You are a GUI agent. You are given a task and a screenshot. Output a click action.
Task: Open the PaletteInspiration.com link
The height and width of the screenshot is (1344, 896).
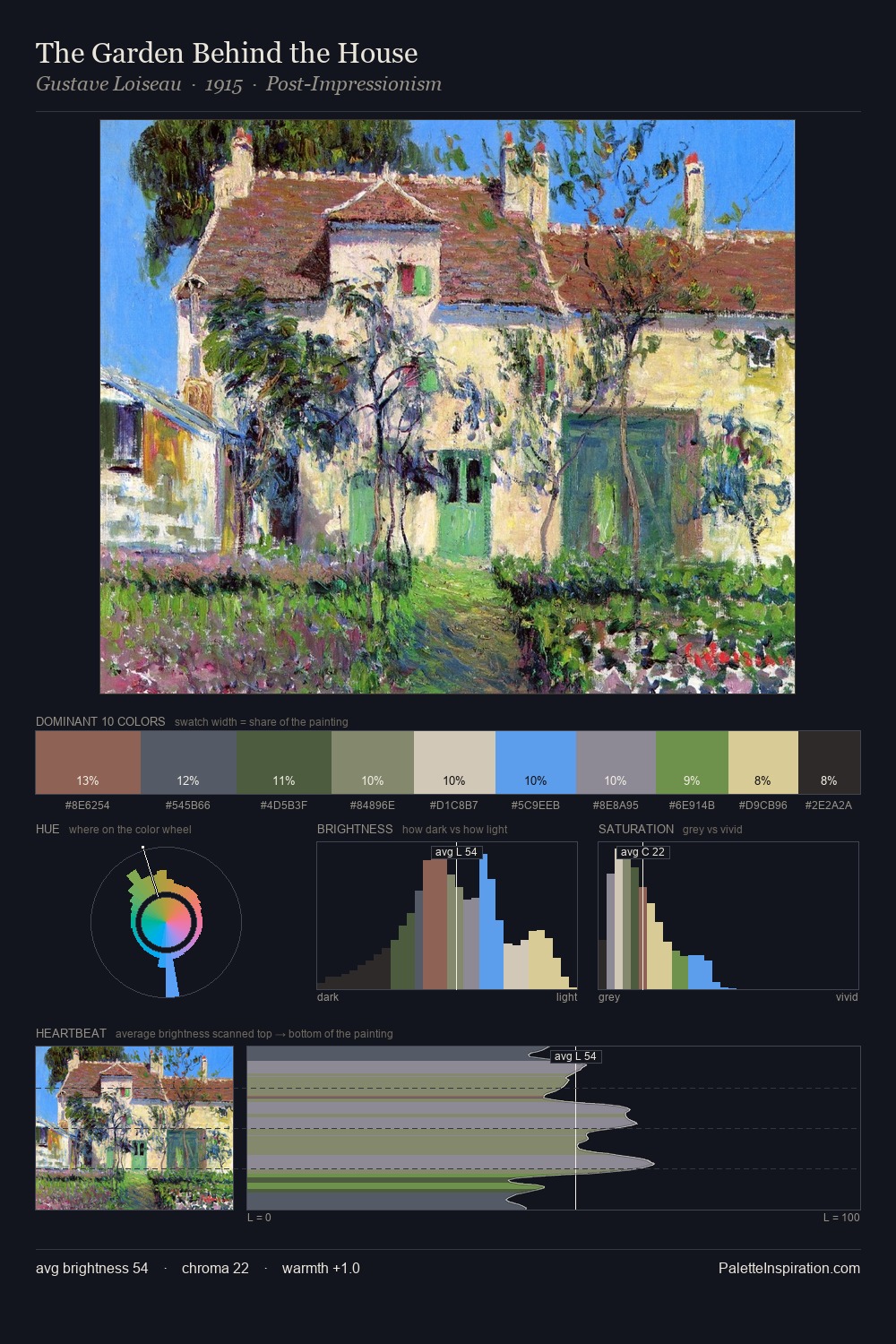coord(789,1268)
